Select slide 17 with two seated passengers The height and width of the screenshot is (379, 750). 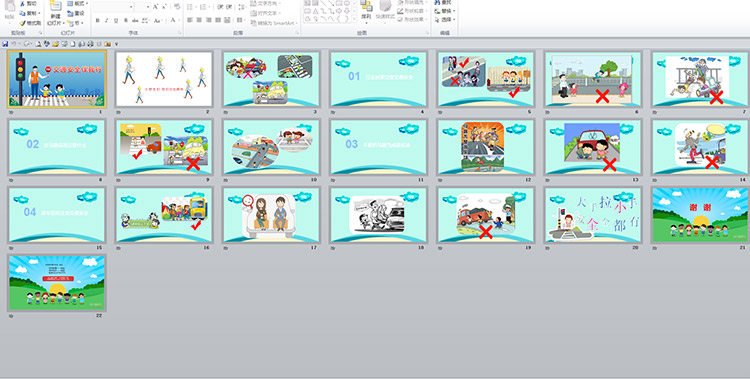[271, 215]
